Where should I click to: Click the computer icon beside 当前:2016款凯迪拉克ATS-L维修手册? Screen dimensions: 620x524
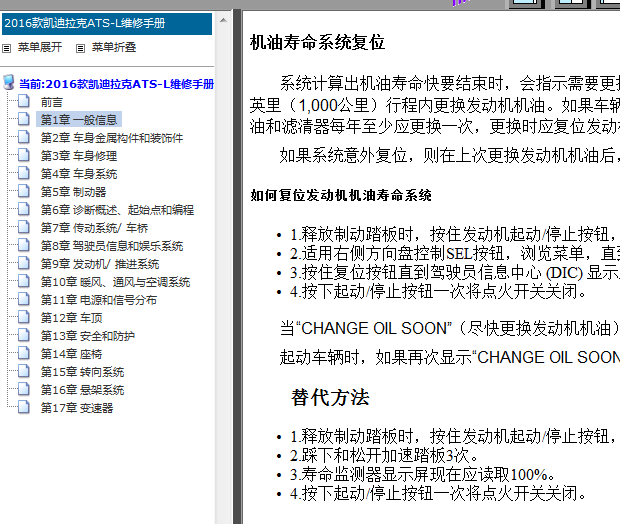[9, 82]
